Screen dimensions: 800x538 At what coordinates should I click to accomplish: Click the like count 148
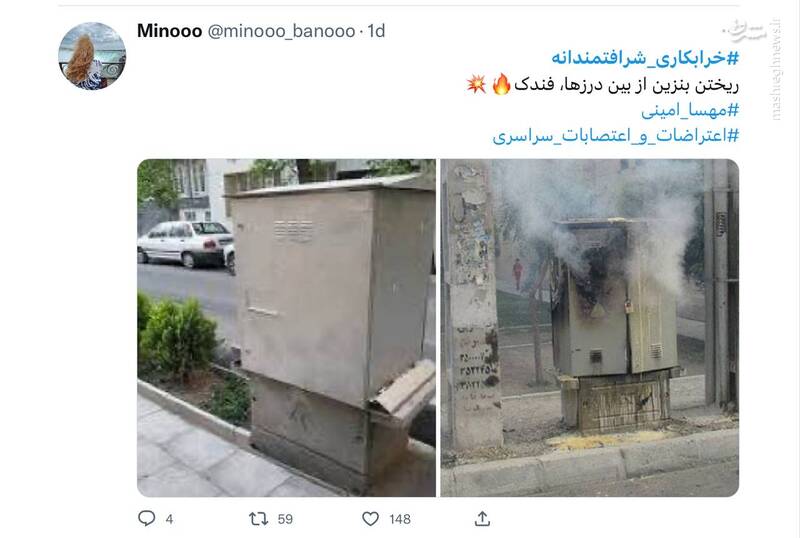pyautogui.click(x=400, y=519)
